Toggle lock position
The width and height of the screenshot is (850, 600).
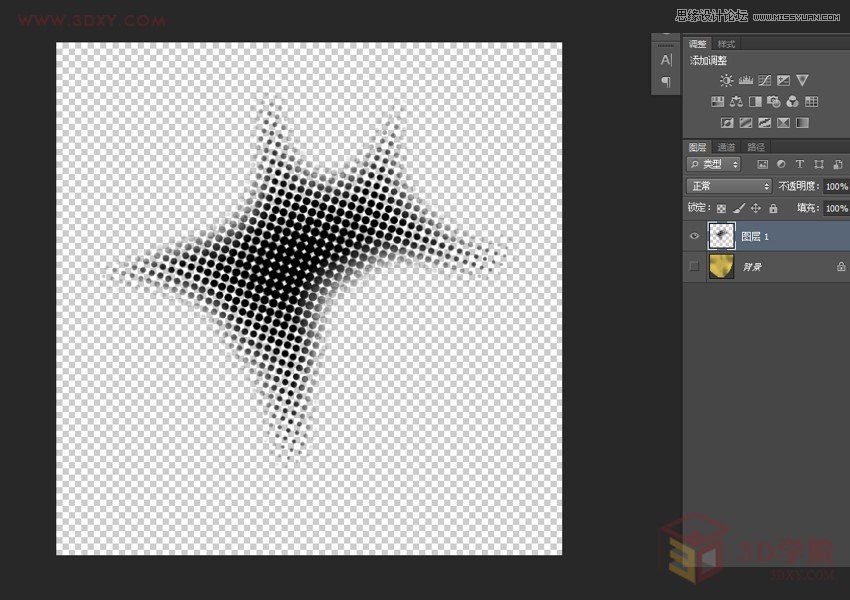pyautogui.click(x=756, y=208)
